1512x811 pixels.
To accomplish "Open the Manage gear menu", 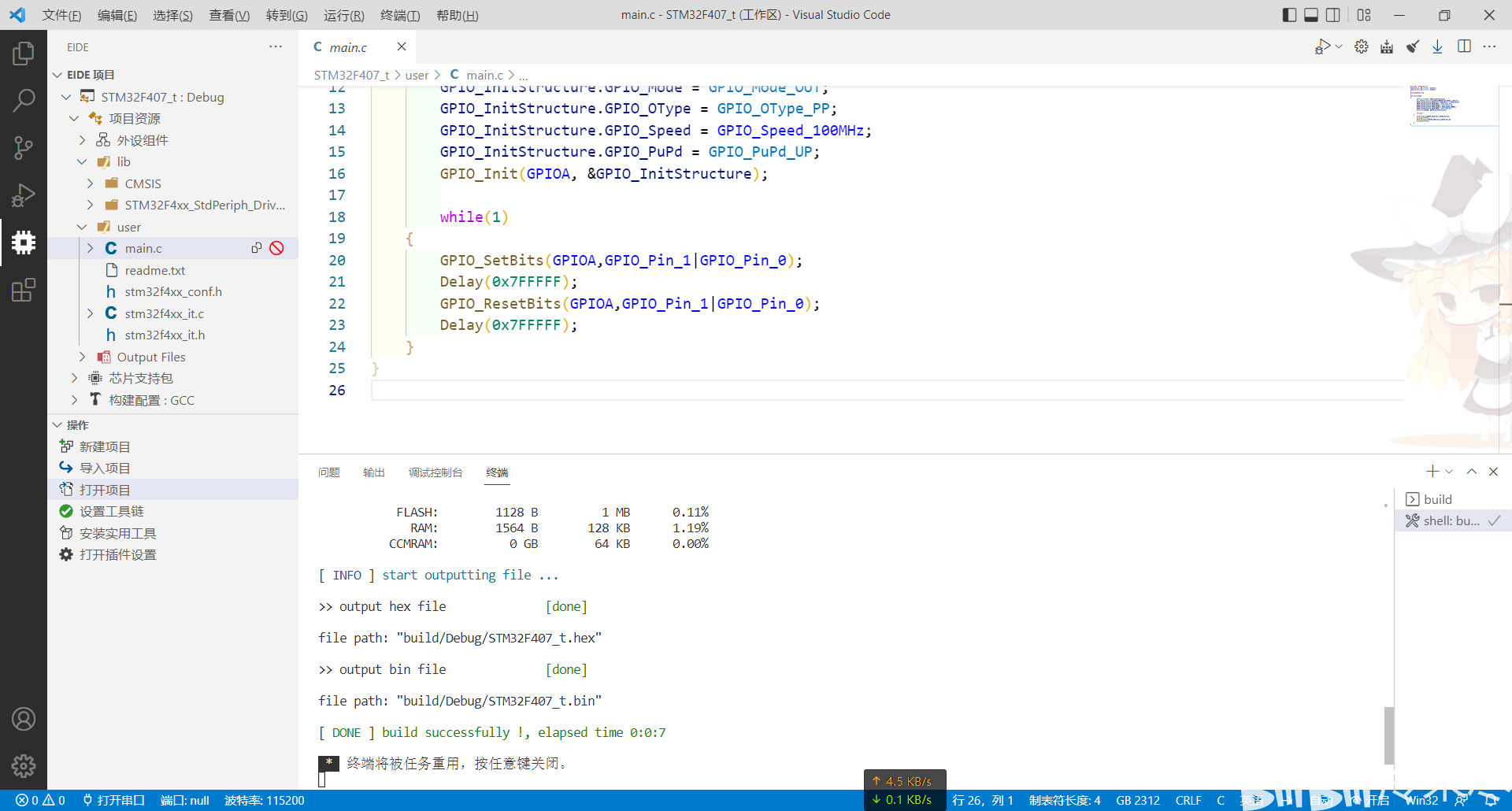I will (24, 765).
